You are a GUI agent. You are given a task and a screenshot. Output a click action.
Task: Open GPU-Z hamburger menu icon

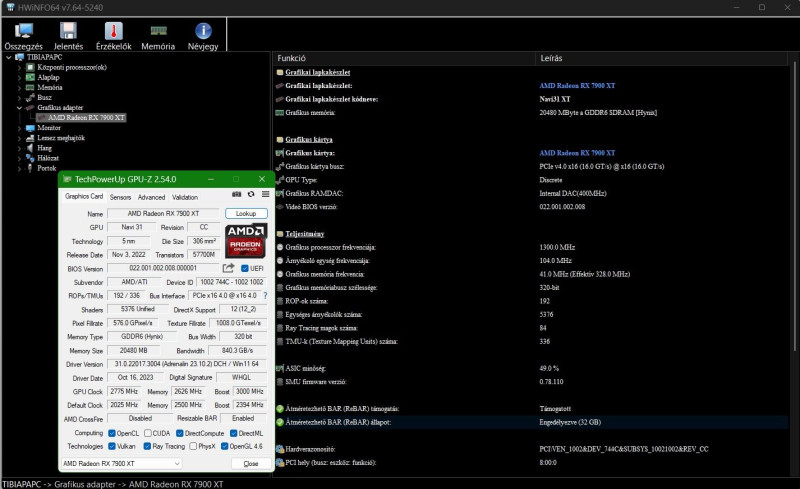click(266, 194)
